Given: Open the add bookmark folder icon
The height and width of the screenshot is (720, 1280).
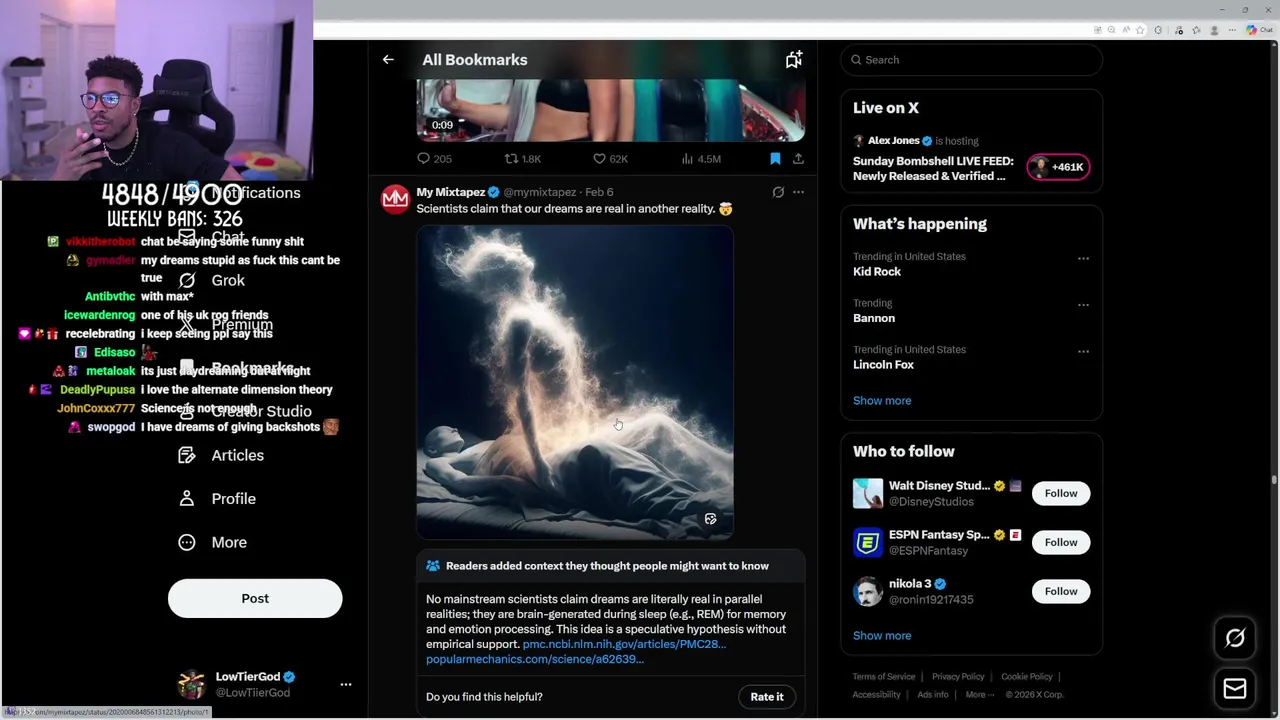Looking at the screenshot, I should click(x=794, y=60).
